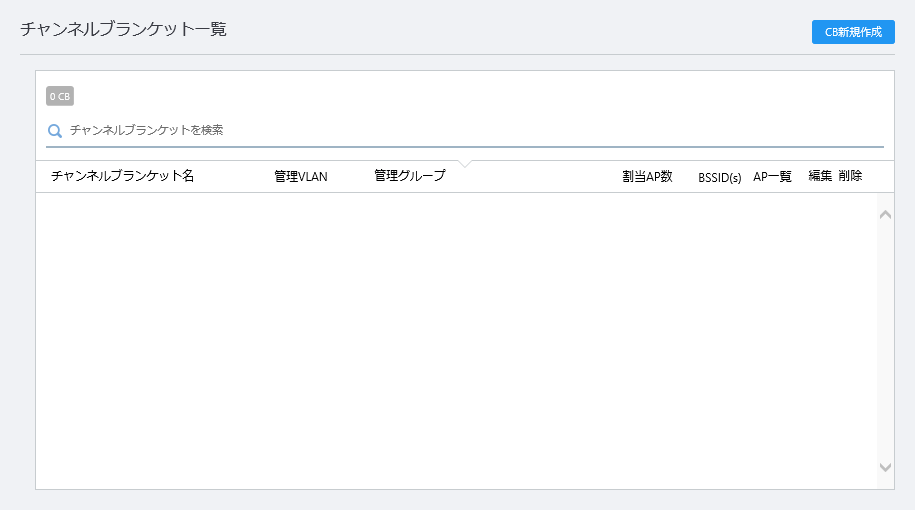The width and height of the screenshot is (915, 510).
Task: Click the triangle pointer under search bar
Action: tap(465, 164)
